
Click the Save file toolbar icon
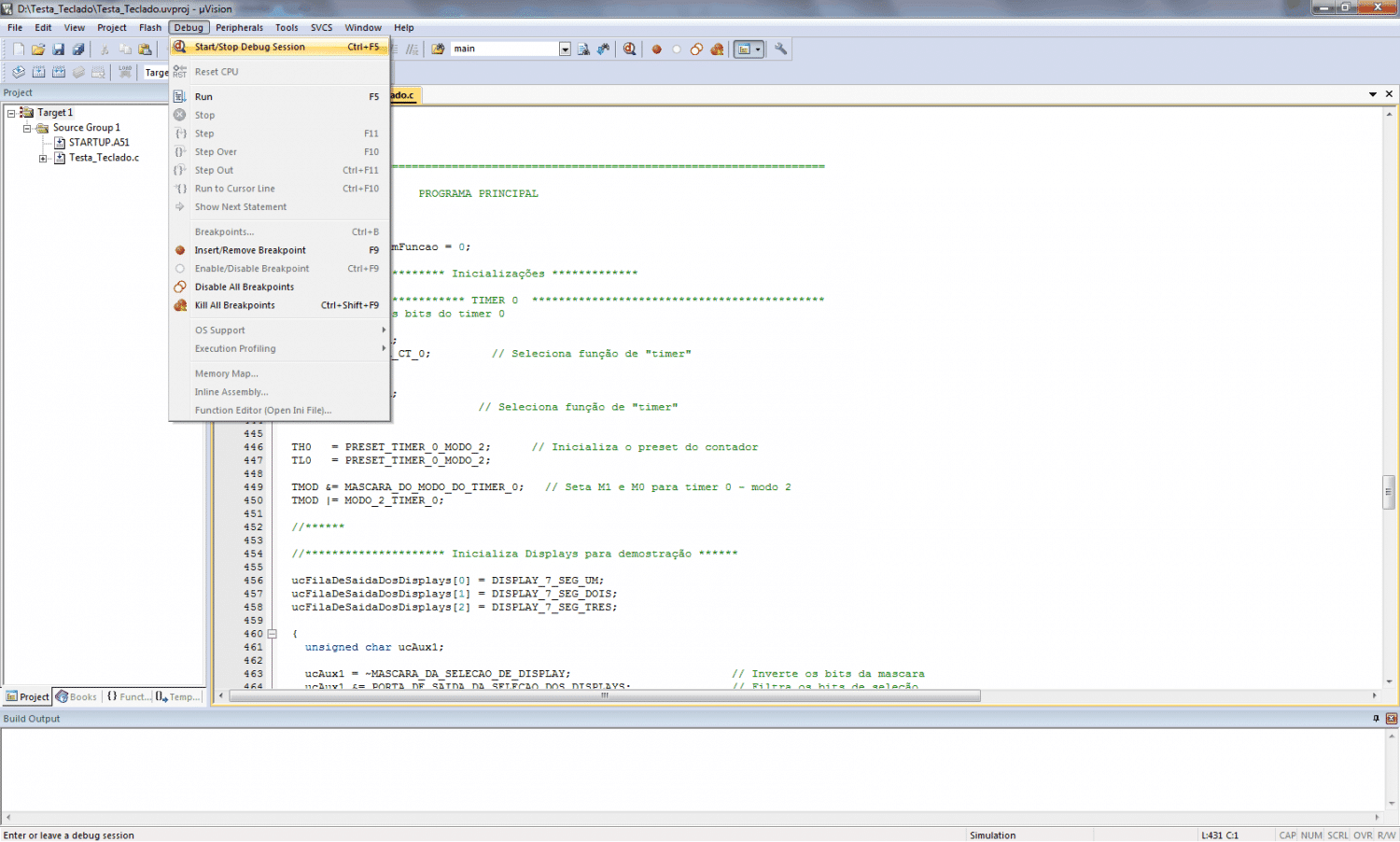pos(58,49)
